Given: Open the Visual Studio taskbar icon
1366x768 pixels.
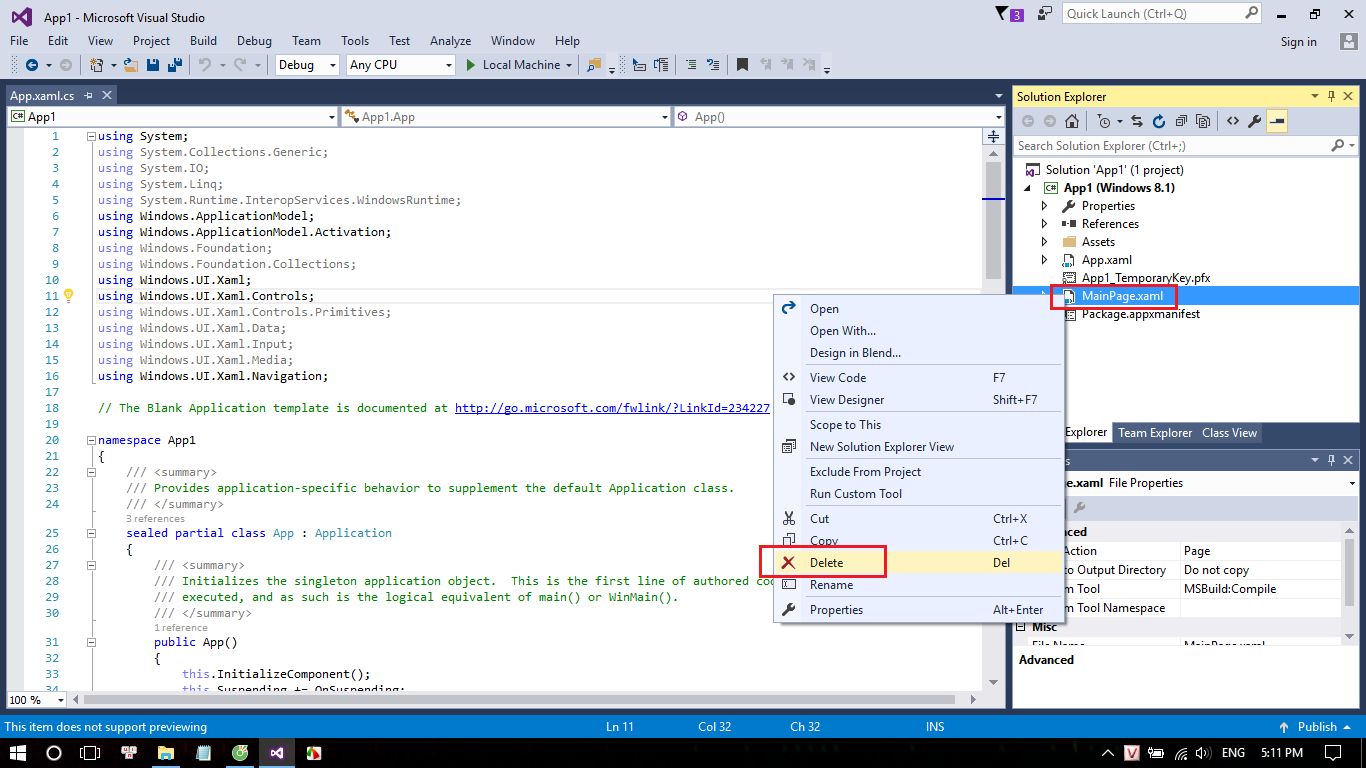Looking at the screenshot, I should [x=277, y=753].
